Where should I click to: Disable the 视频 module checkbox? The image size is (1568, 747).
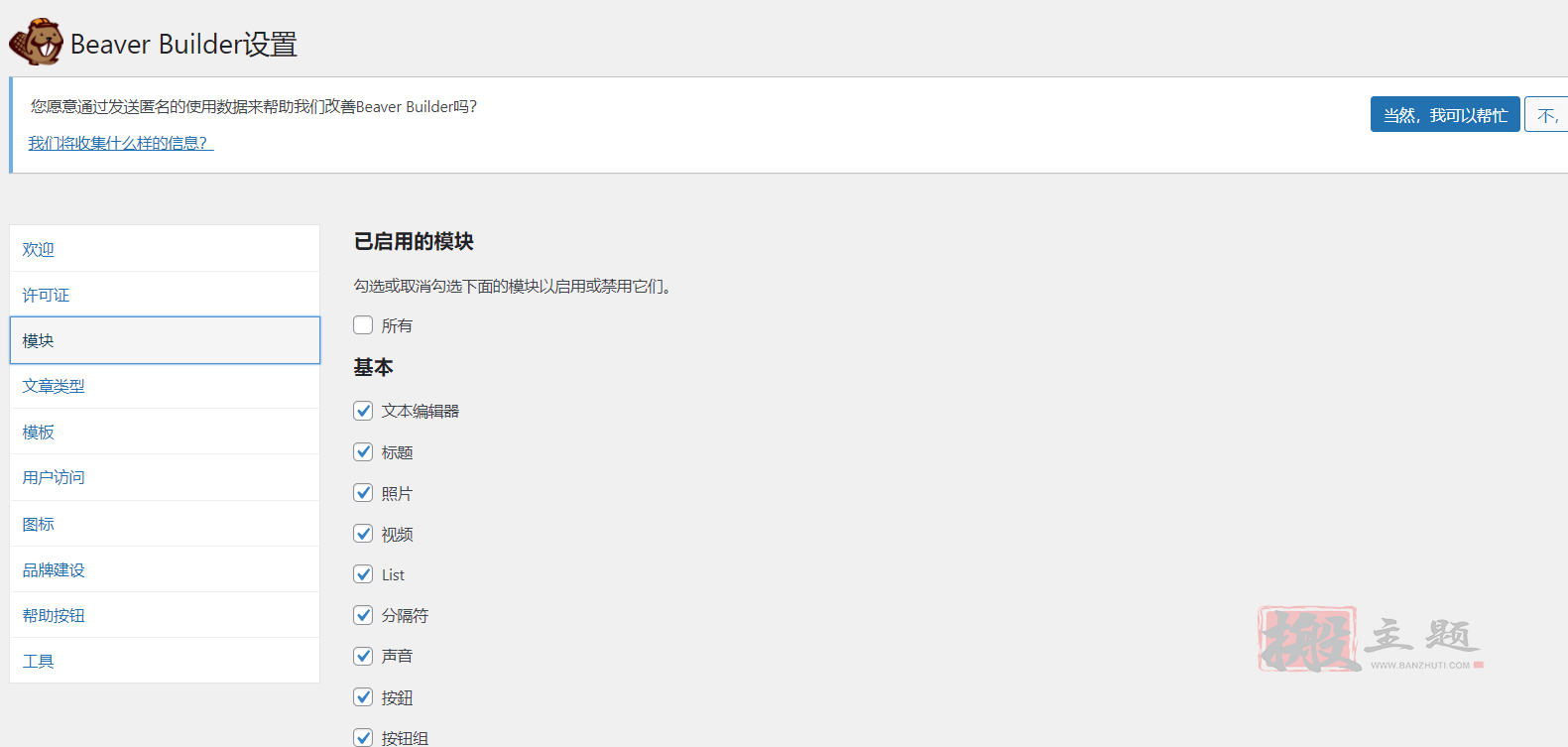pyautogui.click(x=363, y=534)
